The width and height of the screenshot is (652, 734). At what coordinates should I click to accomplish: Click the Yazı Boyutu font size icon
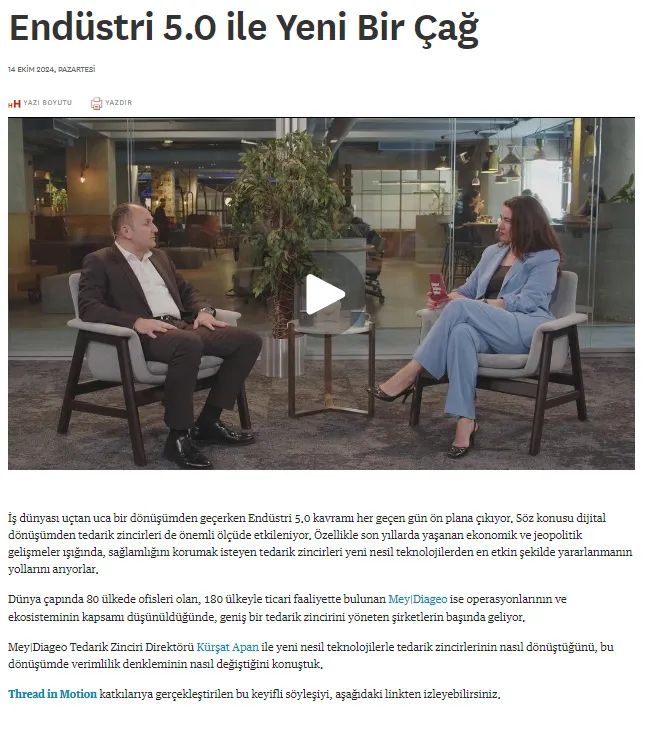(x=14, y=103)
